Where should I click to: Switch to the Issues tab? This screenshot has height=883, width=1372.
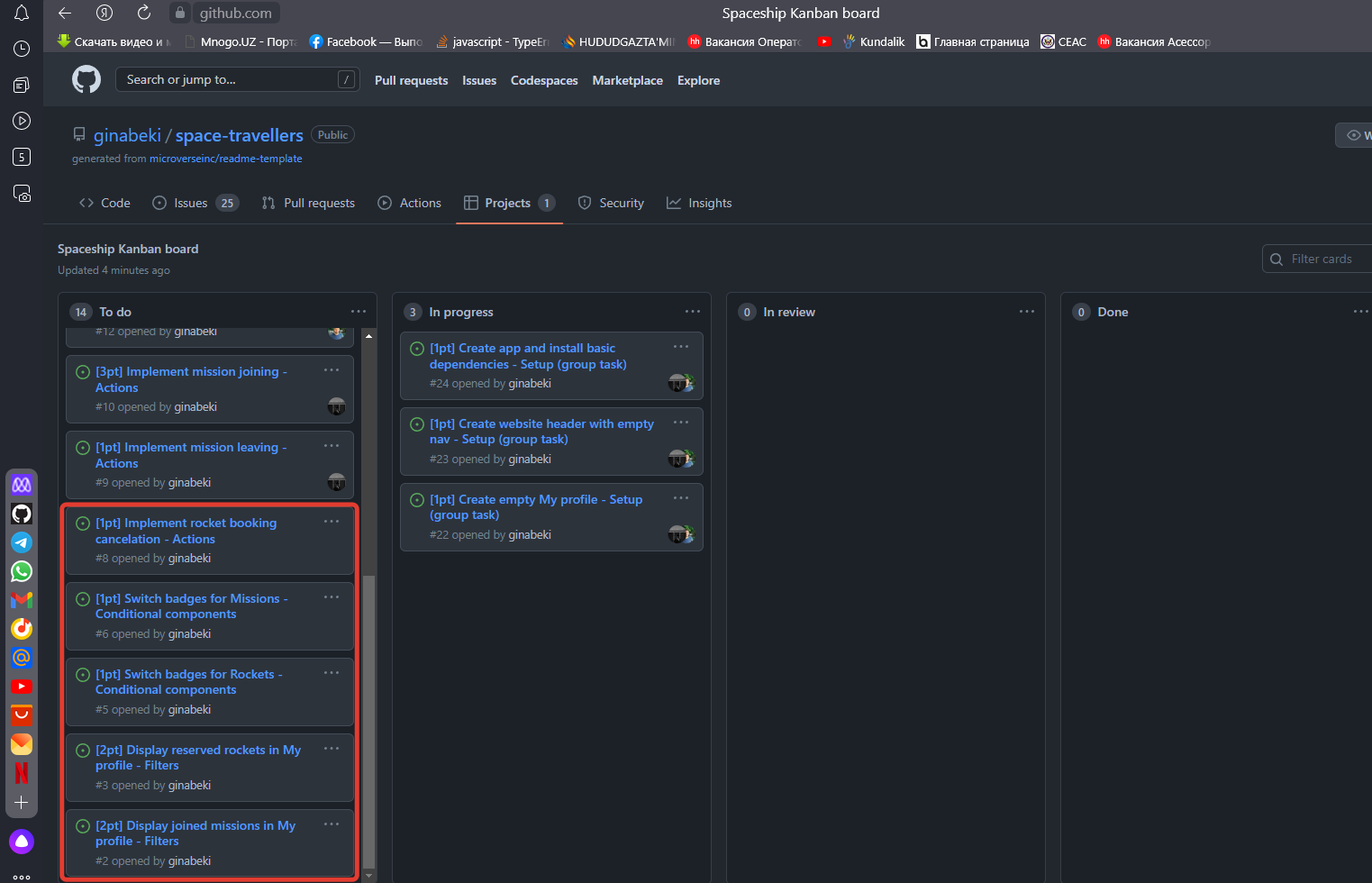pos(189,203)
